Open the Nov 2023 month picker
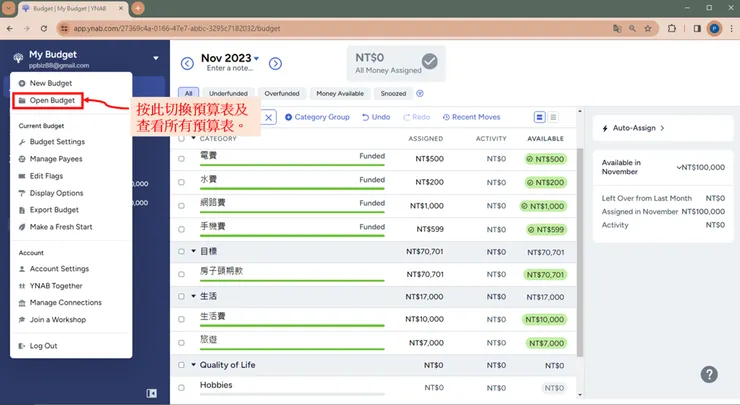The image size is (740, 405). (x=230, y=58)
